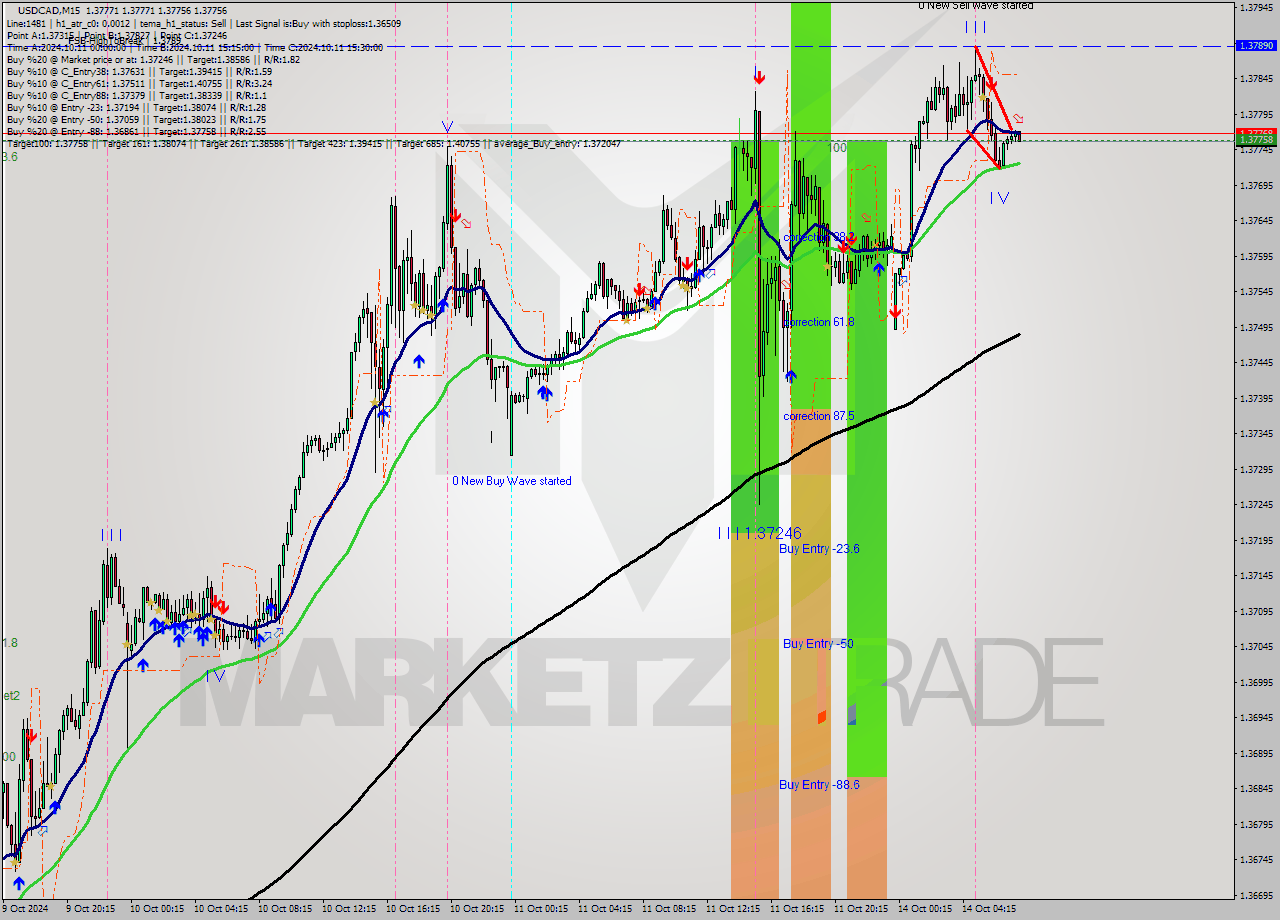This screenshot has width=1280, height=920.
Task: Click the 1.37445 price axis label
Action: 1256,362
